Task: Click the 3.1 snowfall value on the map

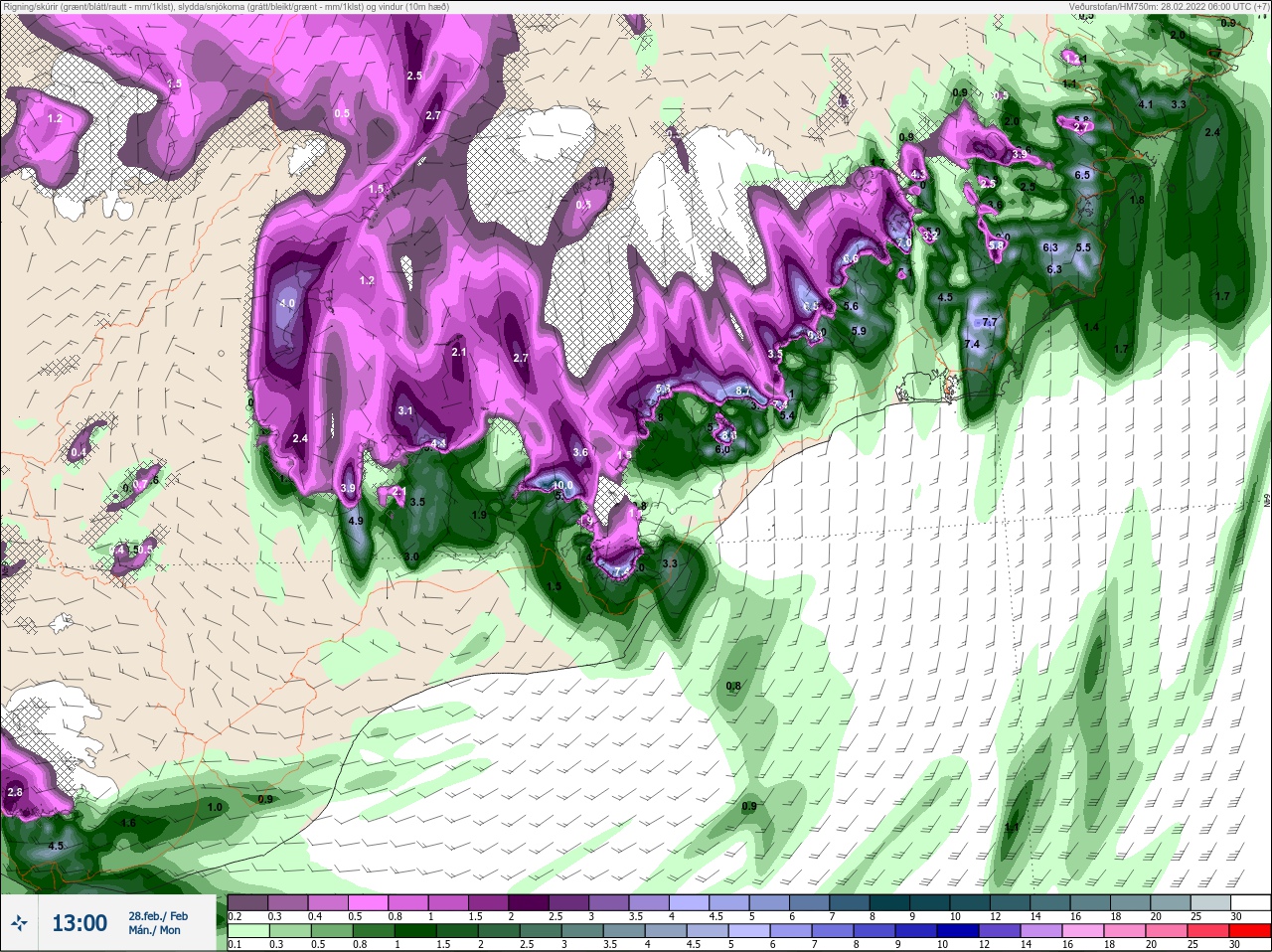Action: click(404, 410)
